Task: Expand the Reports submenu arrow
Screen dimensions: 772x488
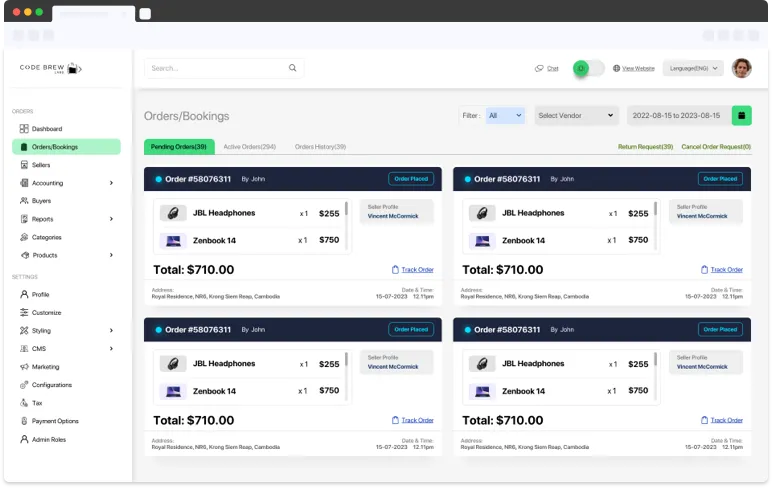Action: (111, 219)
